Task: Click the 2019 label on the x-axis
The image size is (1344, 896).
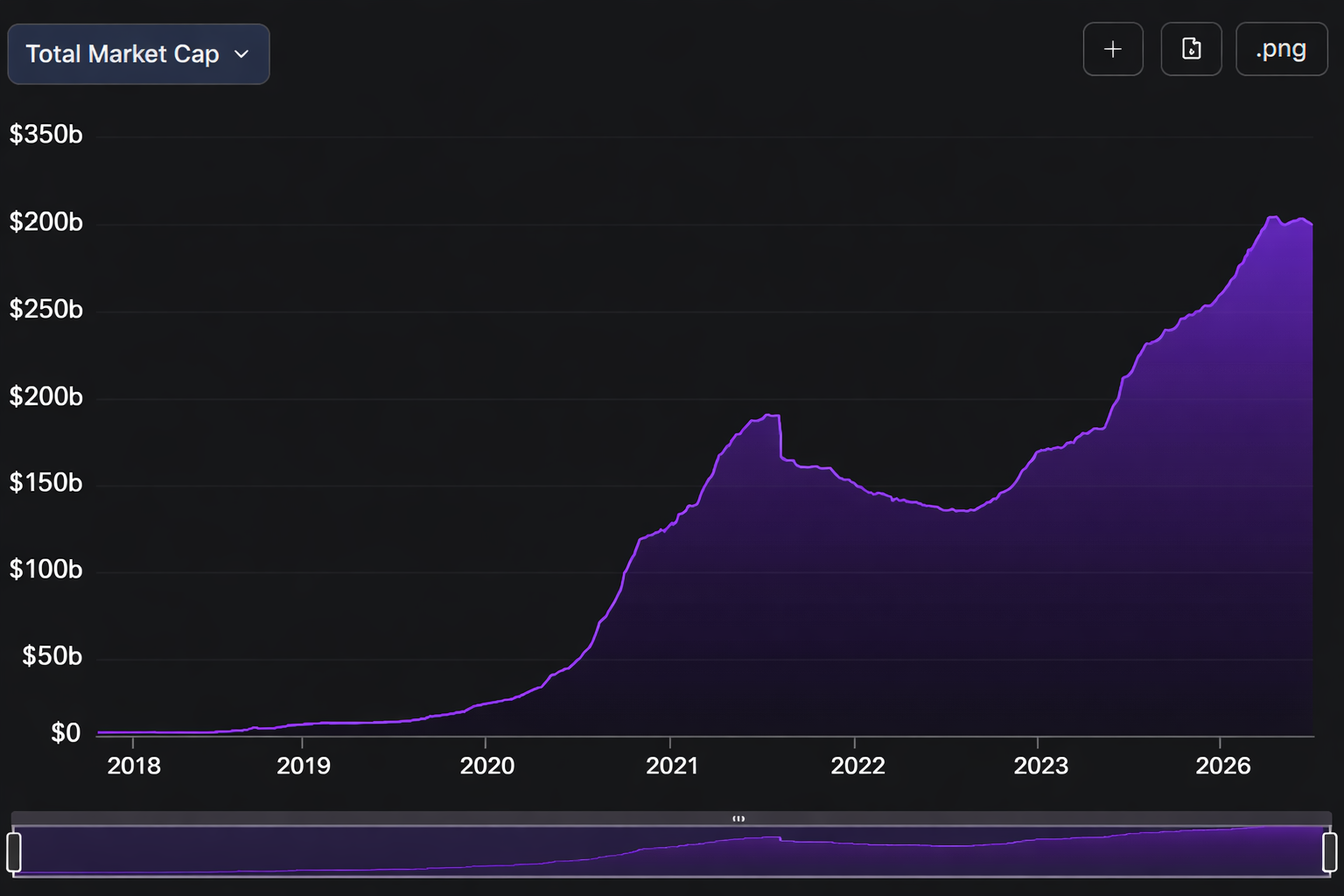Action: coord(304,766)
